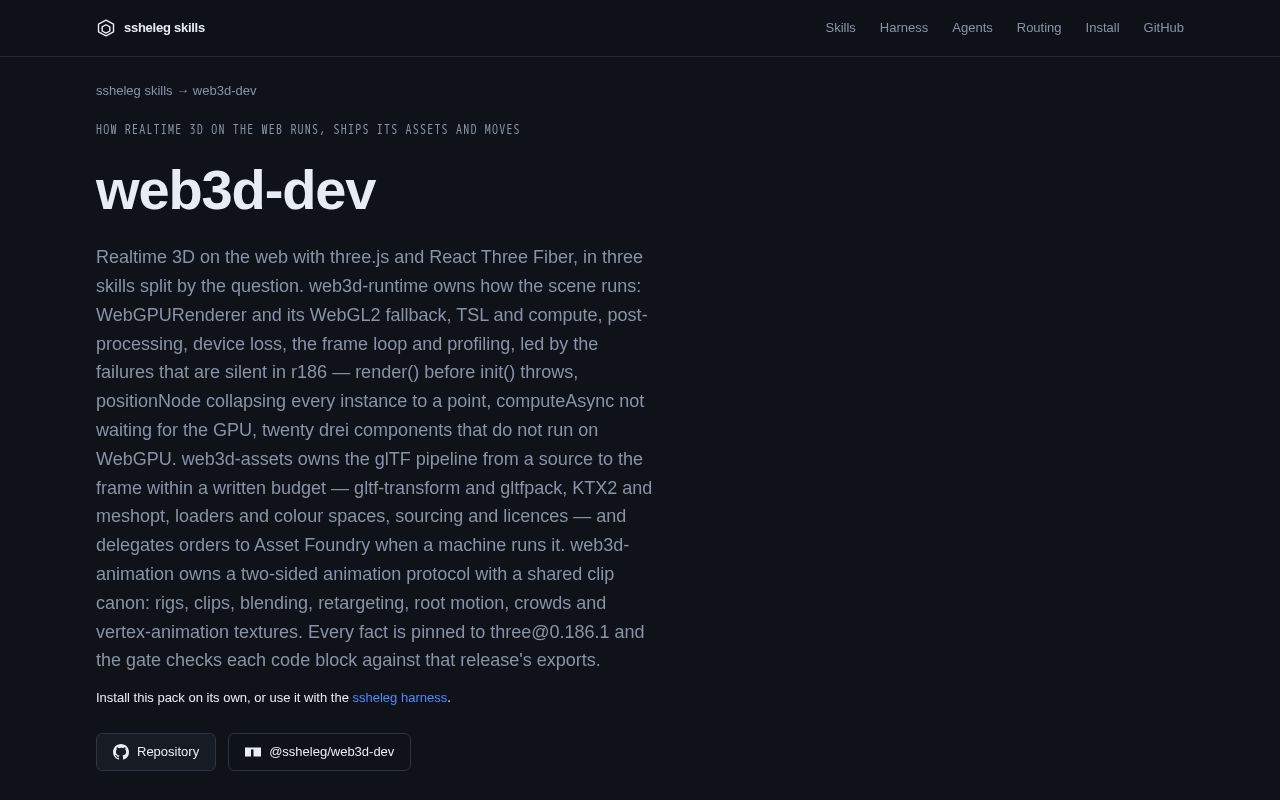The height and width of the screenshot is (800, 1280).
Task: Follow the ssheleg harness hyperlink
Action: 400,698
